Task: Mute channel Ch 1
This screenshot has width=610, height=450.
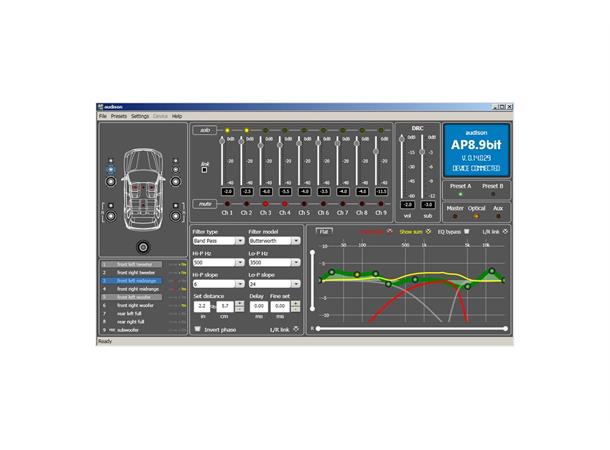Action: click(x=227, y=204)
